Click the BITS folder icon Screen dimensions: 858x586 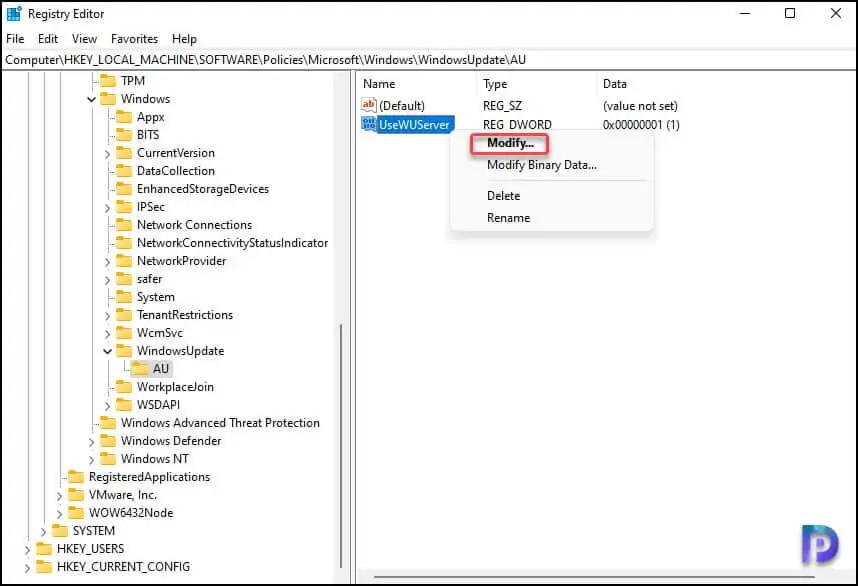click(124, 135)
